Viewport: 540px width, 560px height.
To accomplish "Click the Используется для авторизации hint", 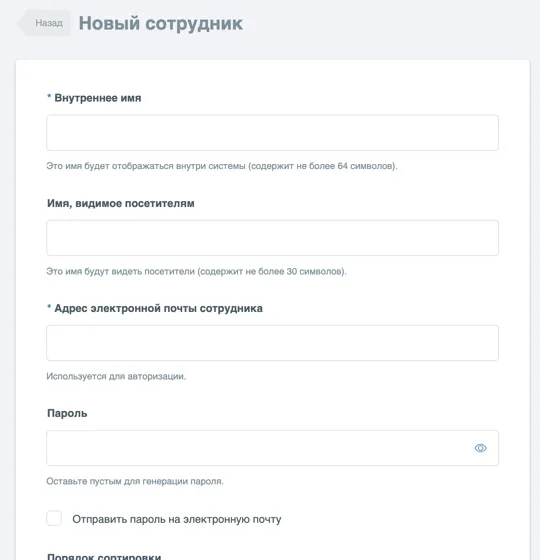I will [x=116, y=376].
